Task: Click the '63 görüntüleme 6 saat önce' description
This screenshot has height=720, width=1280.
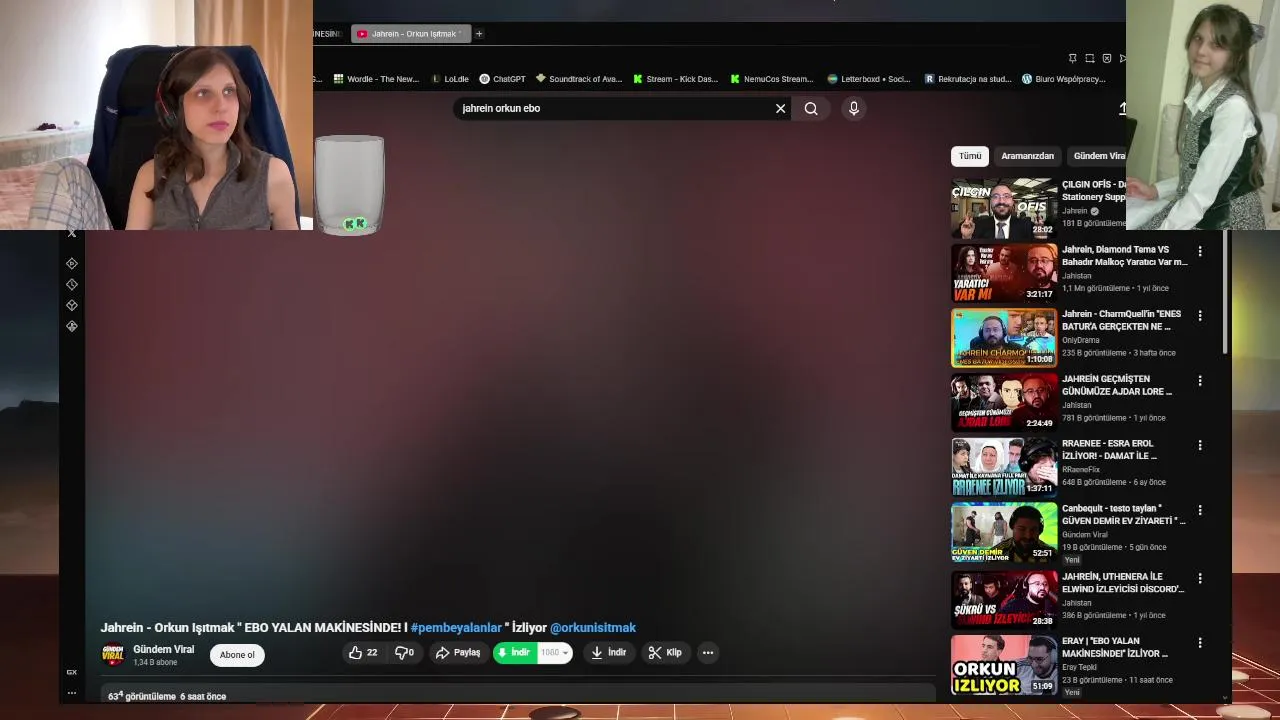Action: pos(167,696)
